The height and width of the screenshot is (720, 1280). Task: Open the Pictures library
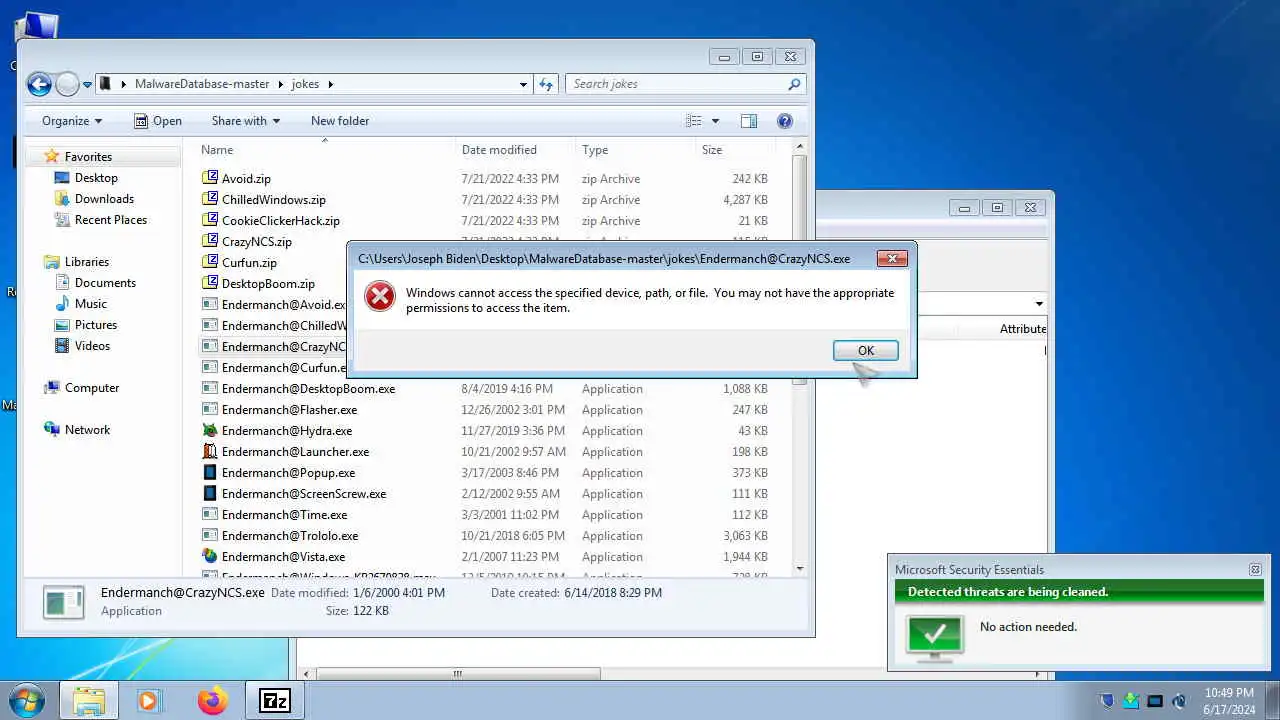point(96,325)
